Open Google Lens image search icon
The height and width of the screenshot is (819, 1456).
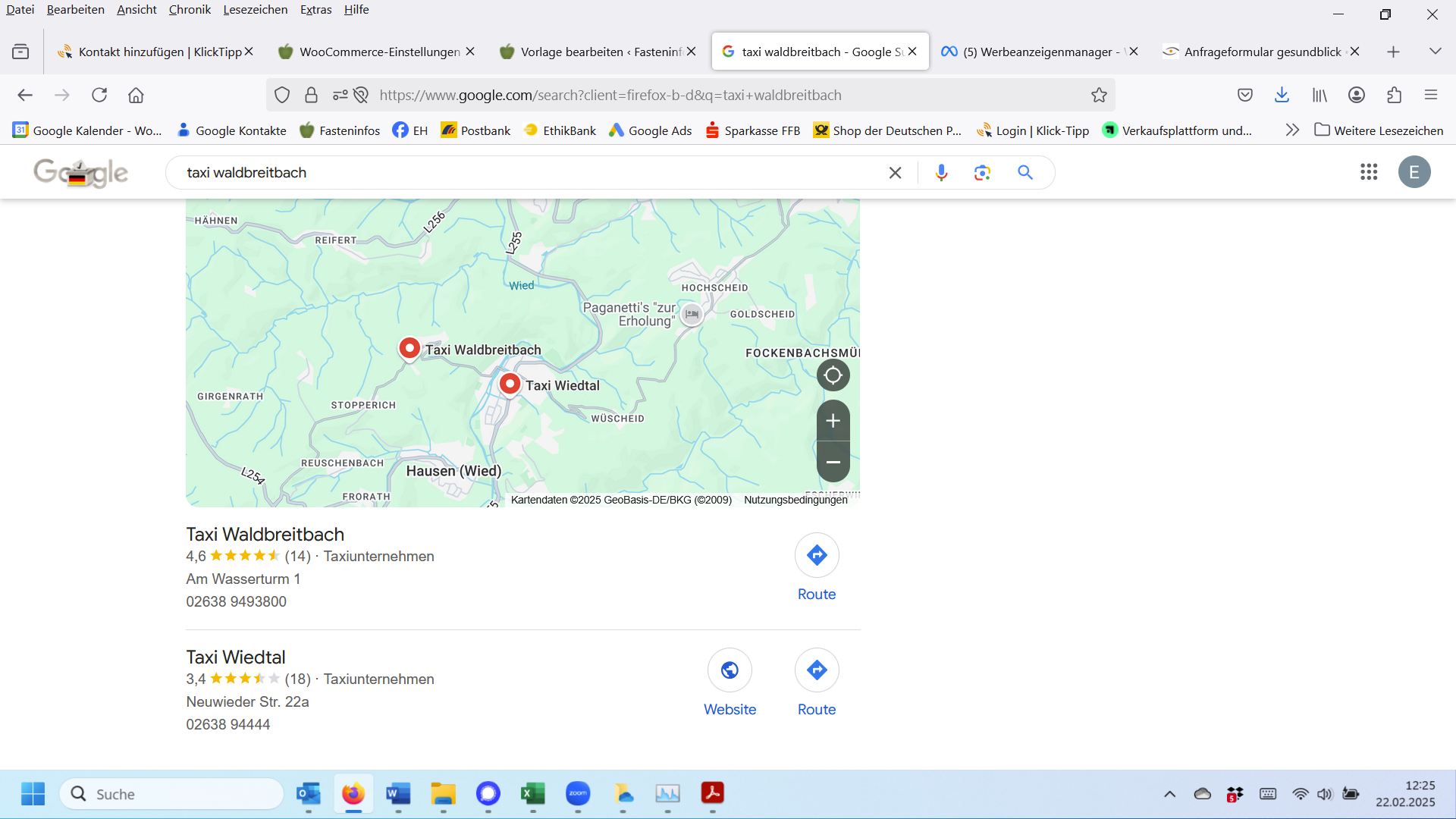point(982,173)
